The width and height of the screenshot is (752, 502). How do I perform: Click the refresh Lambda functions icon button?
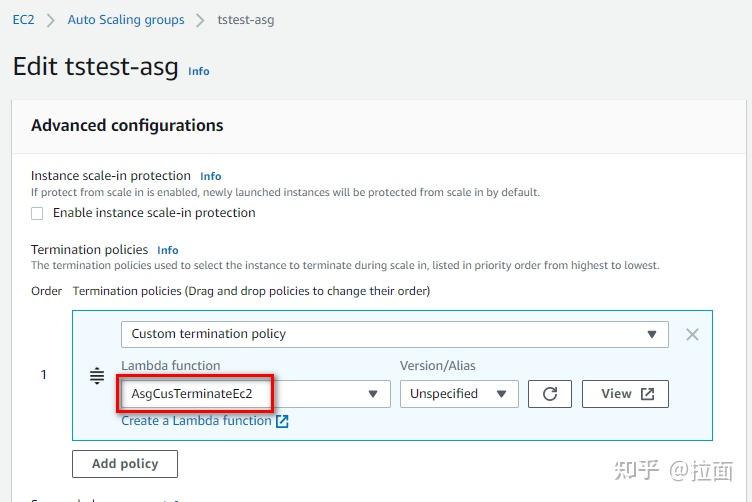pos(549,394)
